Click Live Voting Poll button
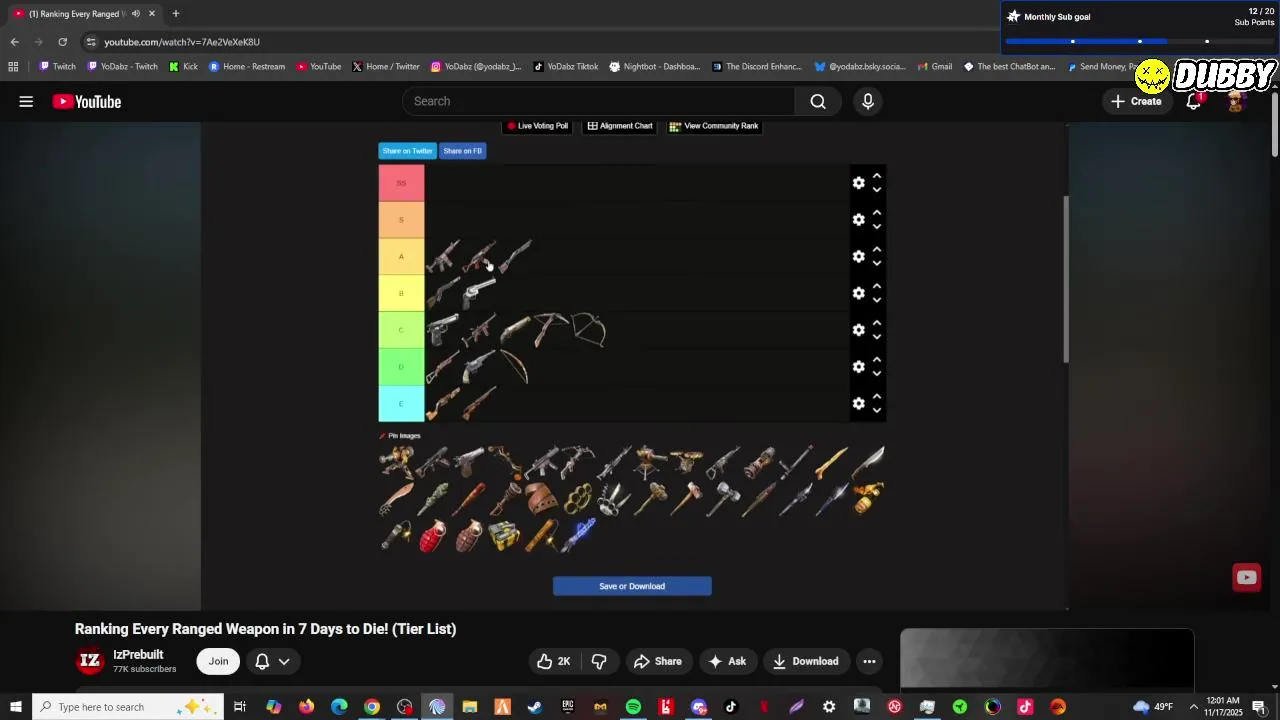Viewport: 1280px width, 720px height. coord(537,126)
